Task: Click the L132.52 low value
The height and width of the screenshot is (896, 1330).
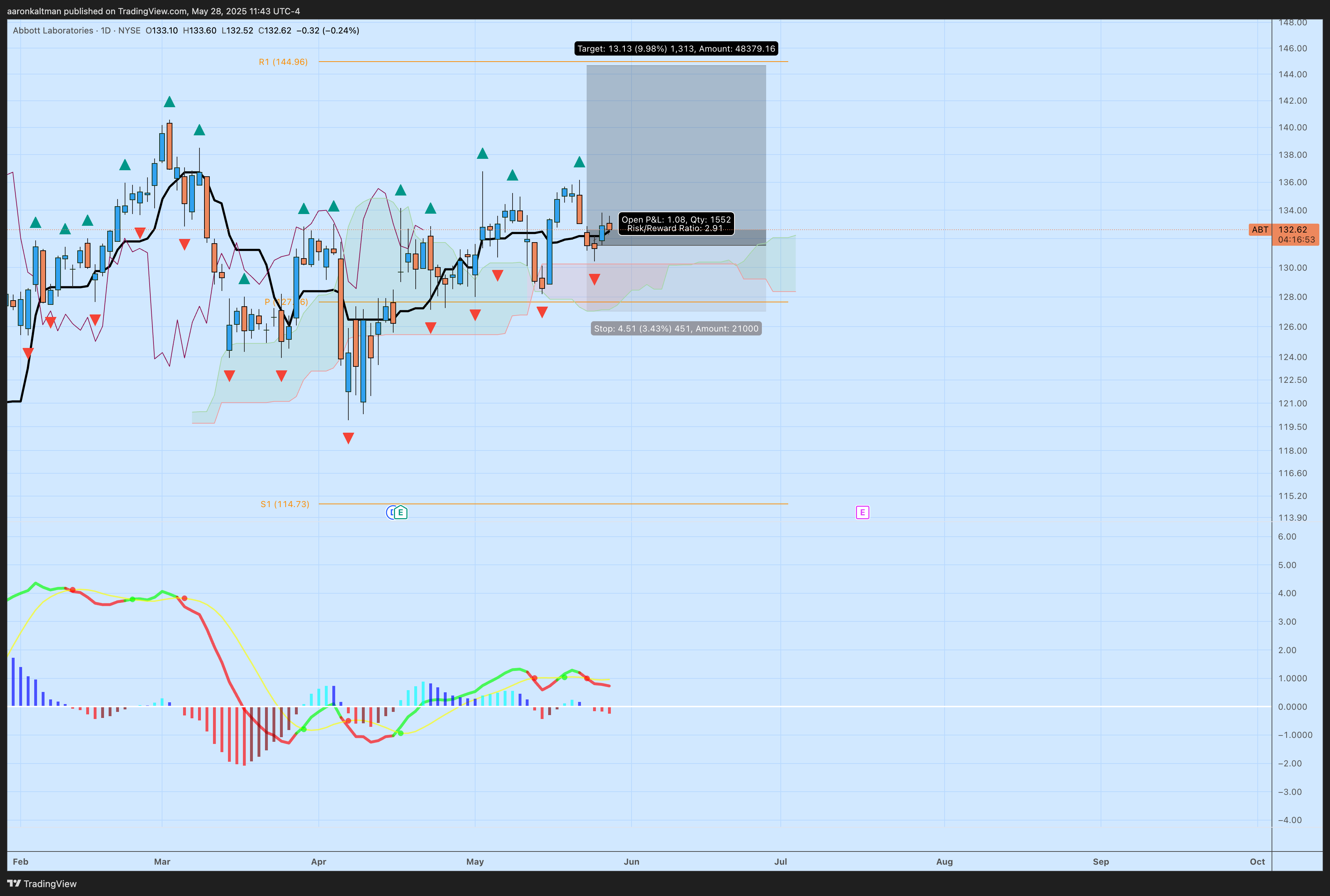Action: click(237, 30)
